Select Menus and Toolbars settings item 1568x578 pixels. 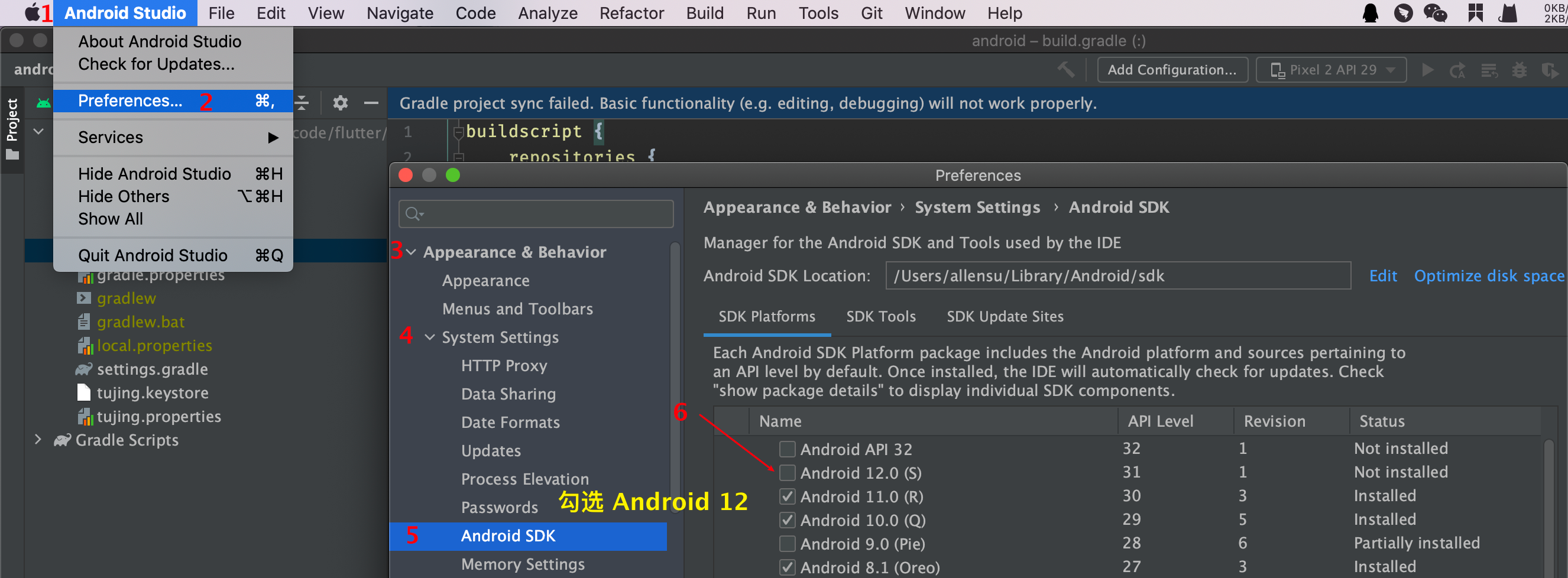click(517, 309)
